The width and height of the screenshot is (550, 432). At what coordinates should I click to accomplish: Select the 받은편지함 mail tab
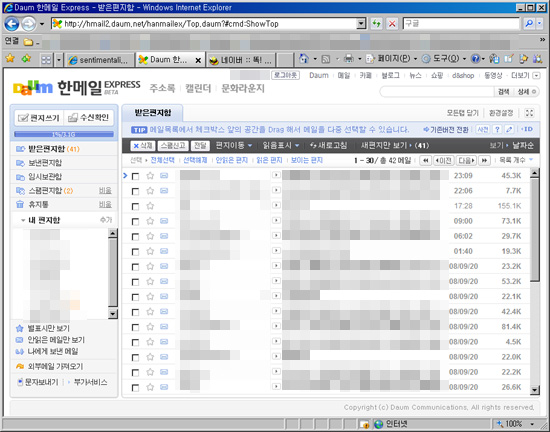pos(153,113)
